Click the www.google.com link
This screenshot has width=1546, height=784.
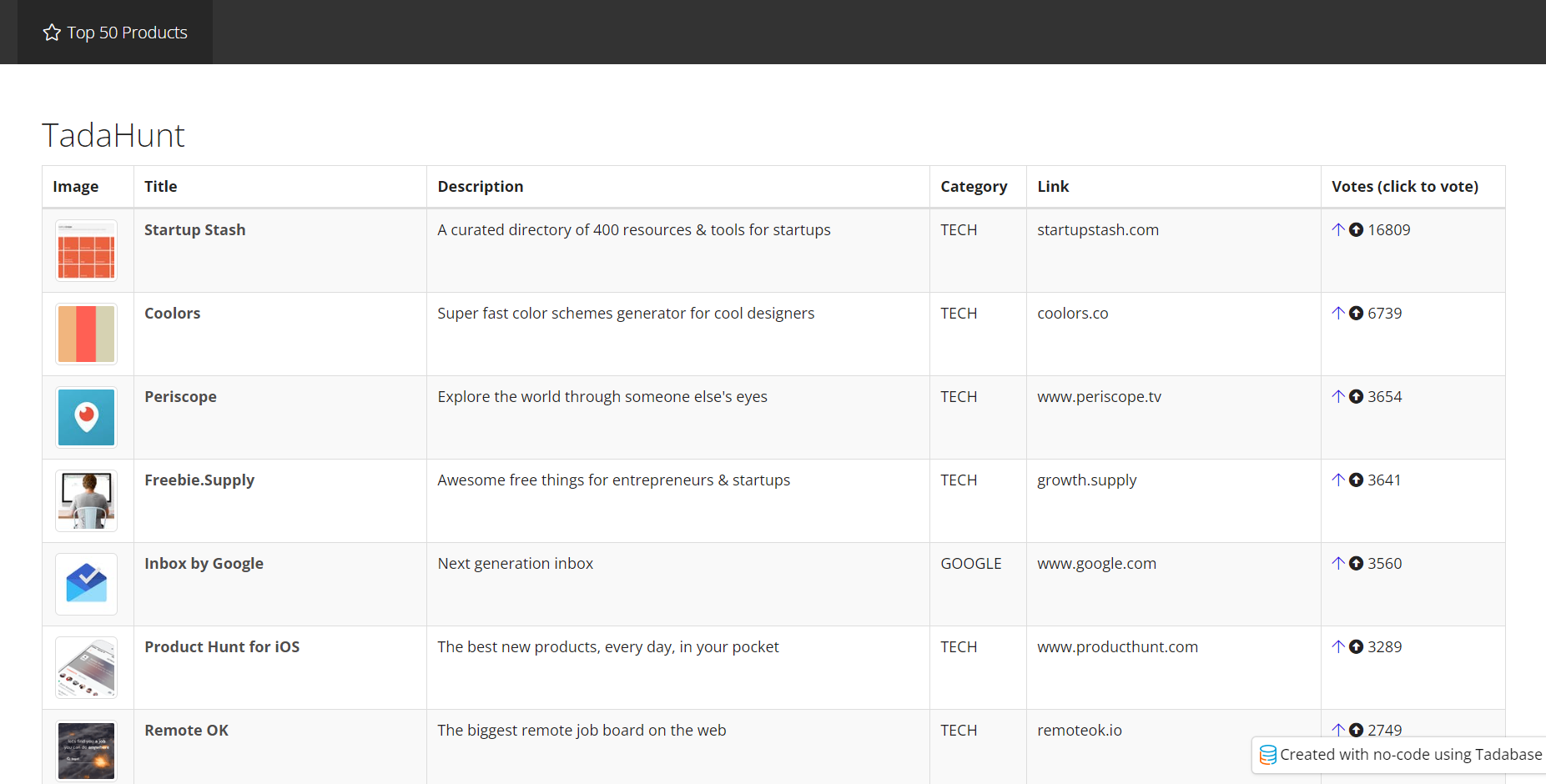click(1097, 564)
